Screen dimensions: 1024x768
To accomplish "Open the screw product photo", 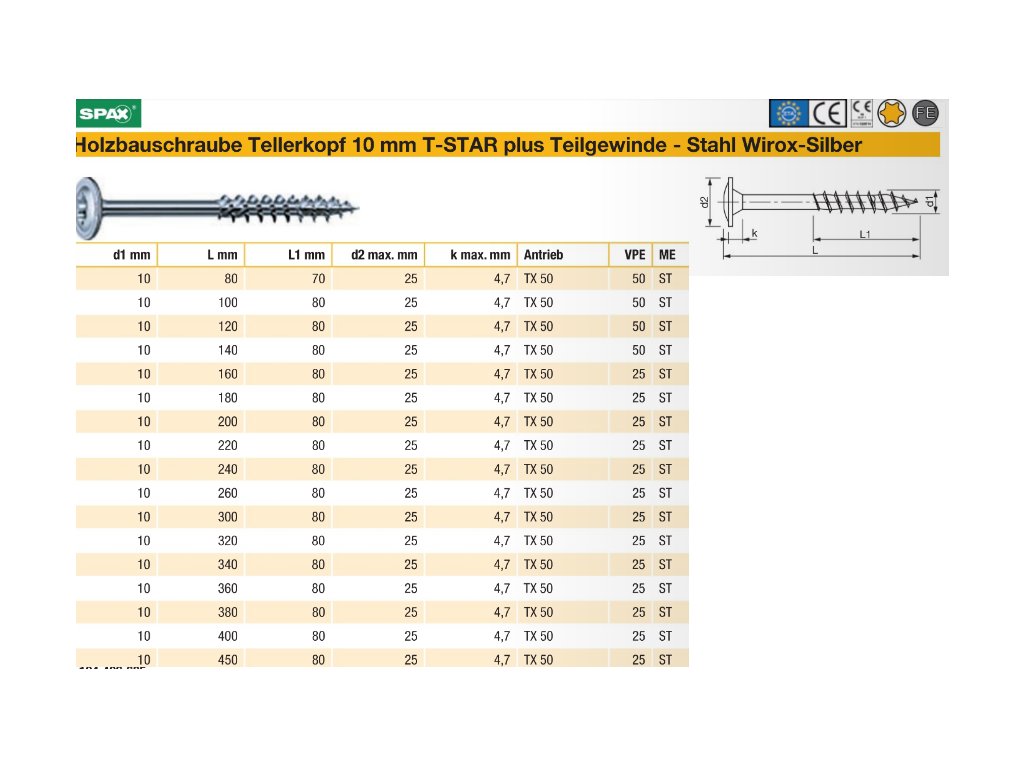I will (x=217, y=208).
